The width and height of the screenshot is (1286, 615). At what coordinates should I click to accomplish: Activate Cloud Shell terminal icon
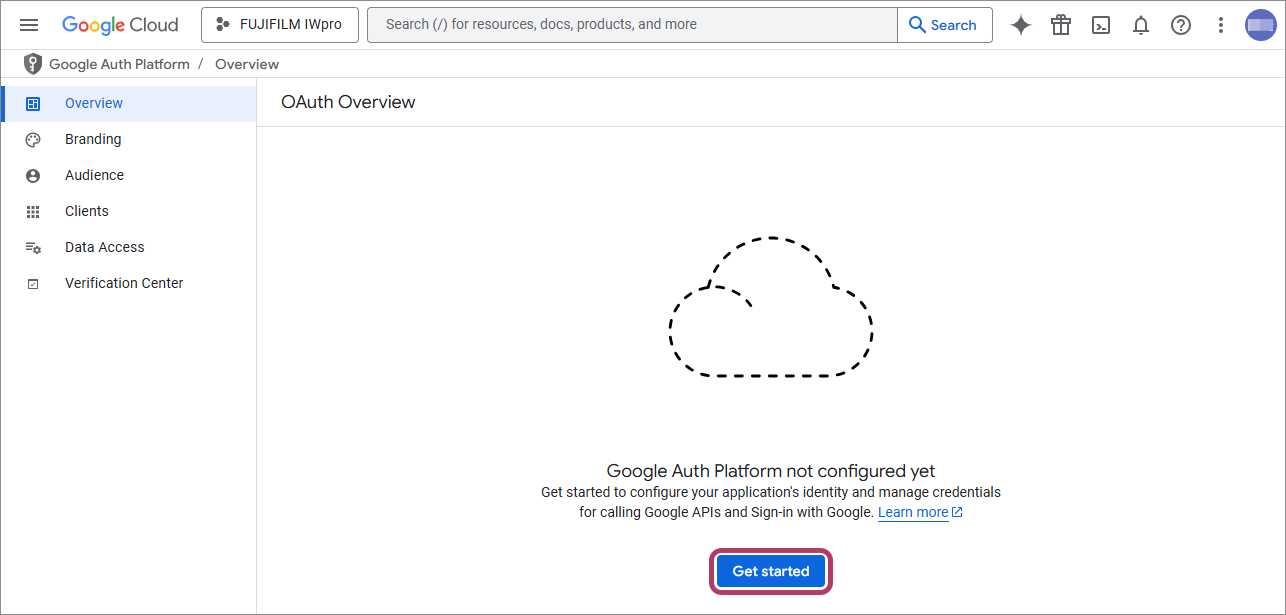[x=1101, y=25]
